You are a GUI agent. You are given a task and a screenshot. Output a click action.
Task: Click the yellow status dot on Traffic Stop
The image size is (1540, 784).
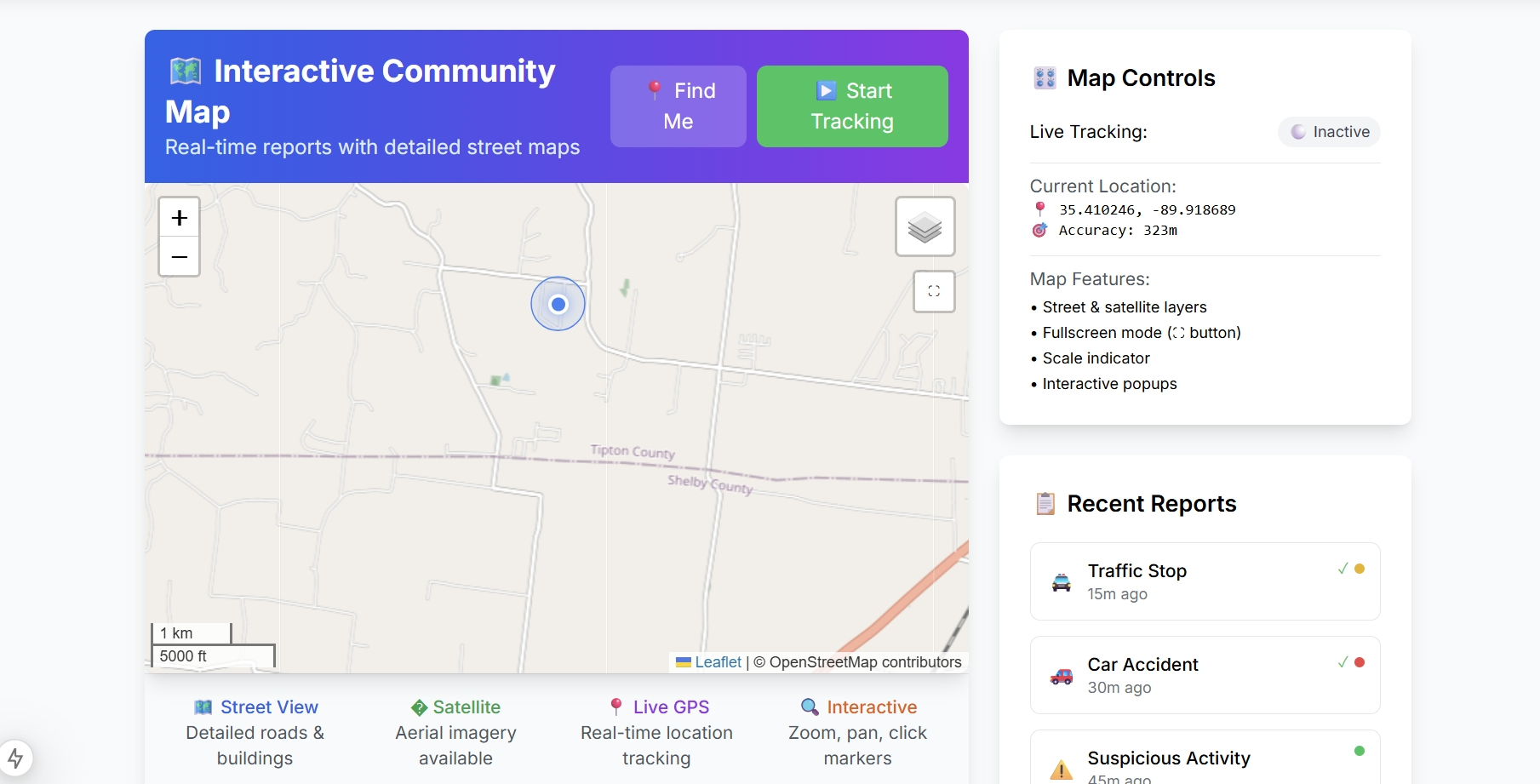point(1360,569)
